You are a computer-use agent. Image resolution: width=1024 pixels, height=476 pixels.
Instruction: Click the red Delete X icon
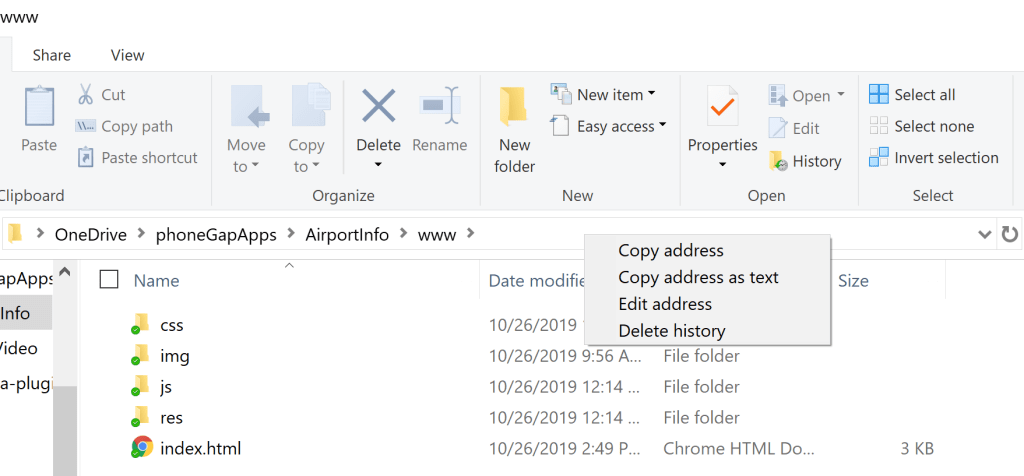(x=378, y=106)
